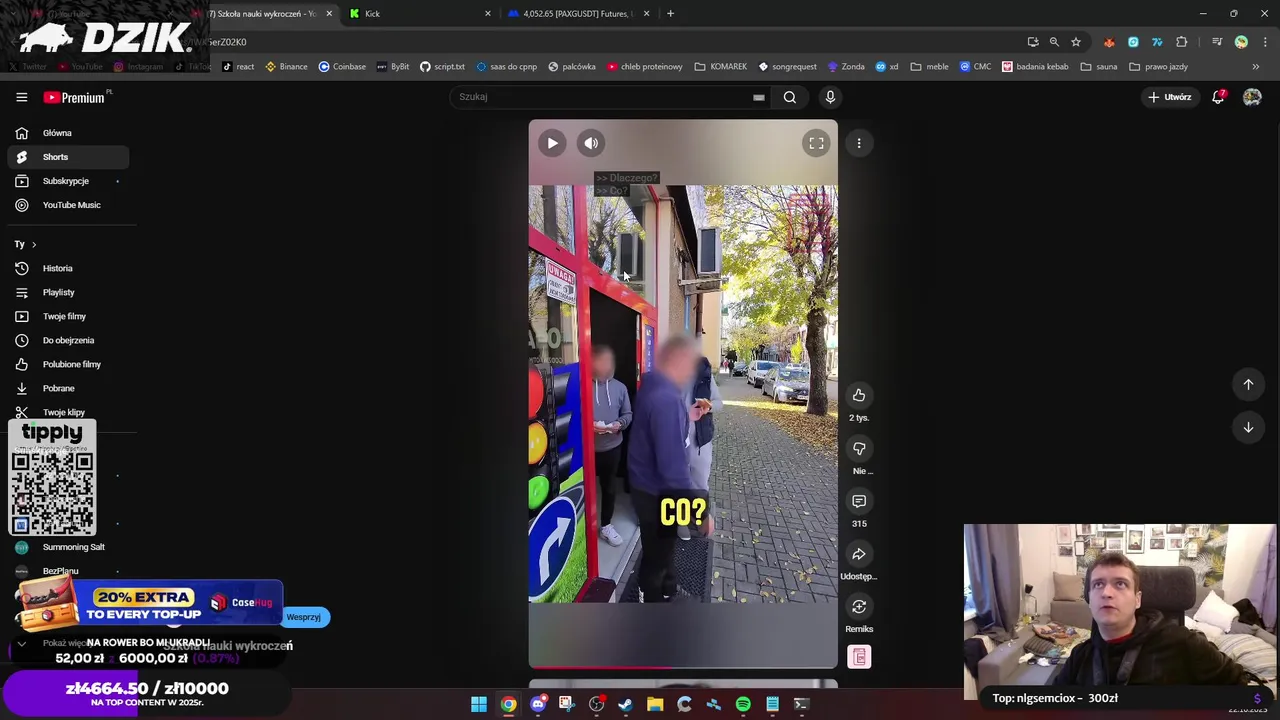
Task: Bookmark this page with star icon
Action: [x=1076, y=42]
